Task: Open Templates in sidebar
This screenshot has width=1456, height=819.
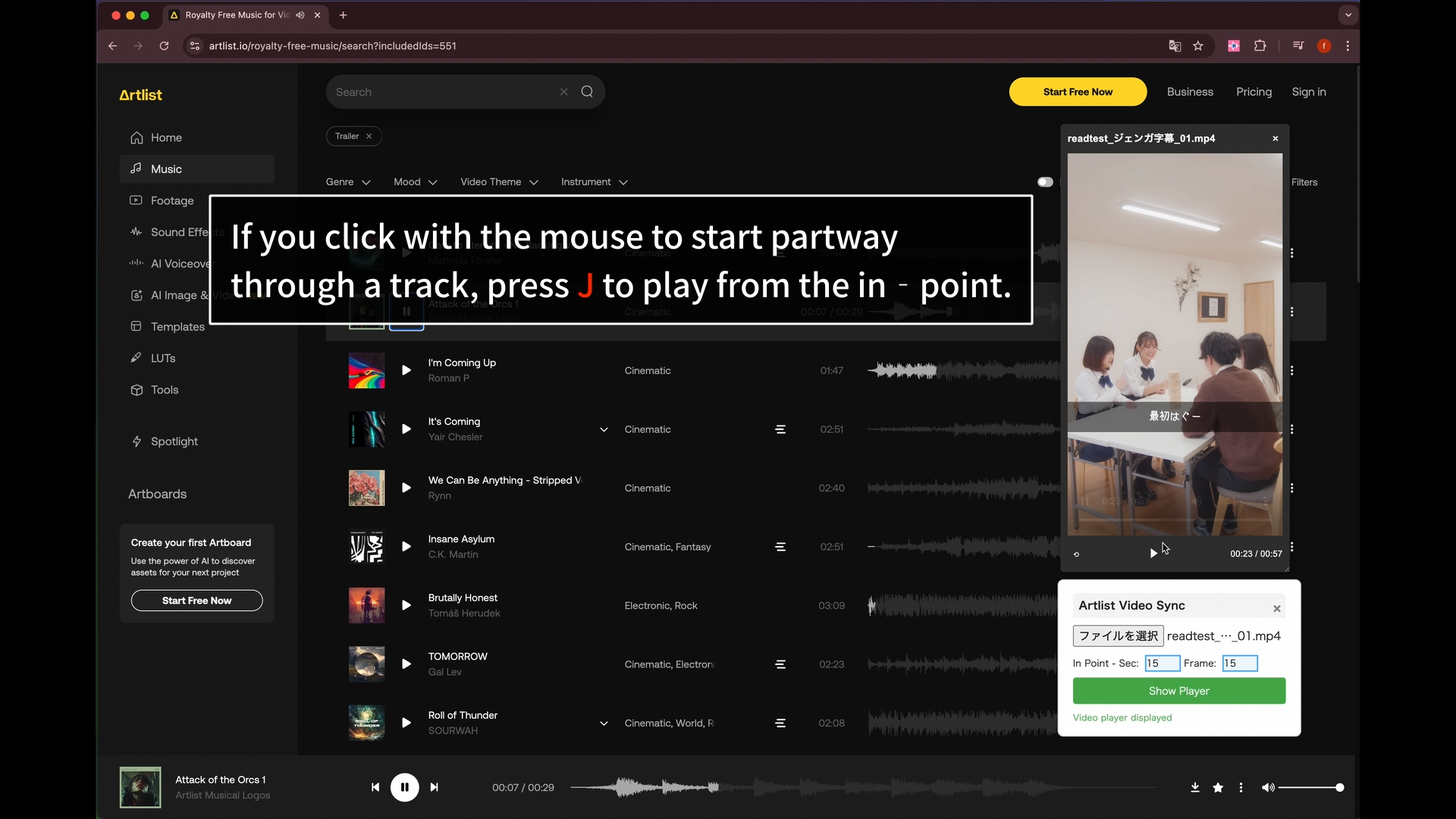Action: (x=196, y=327)
